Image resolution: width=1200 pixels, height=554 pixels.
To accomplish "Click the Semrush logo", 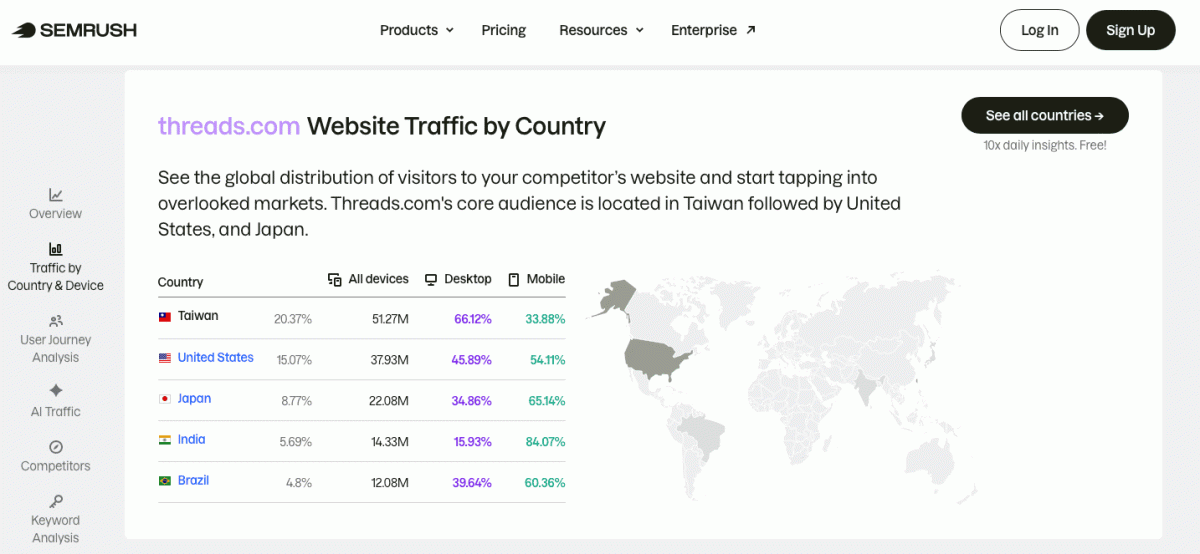I will (x=74, y=30).
